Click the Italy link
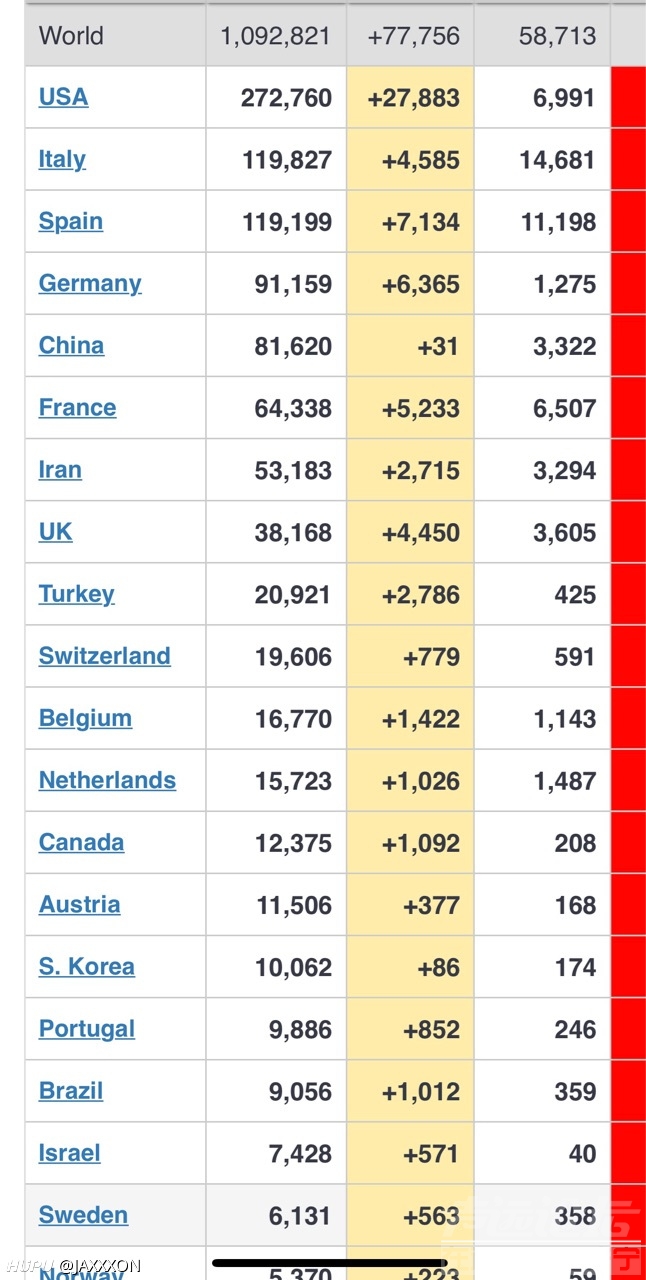 coord(62,159)
